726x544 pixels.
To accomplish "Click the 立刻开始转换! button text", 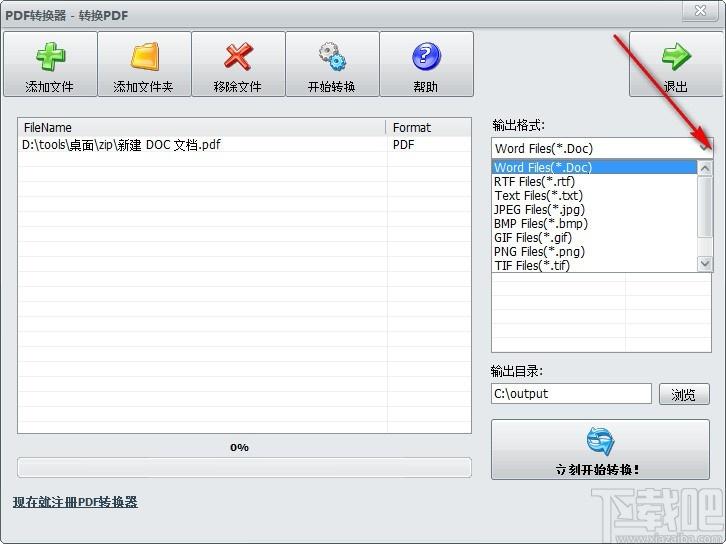I will tap(598, 469).
